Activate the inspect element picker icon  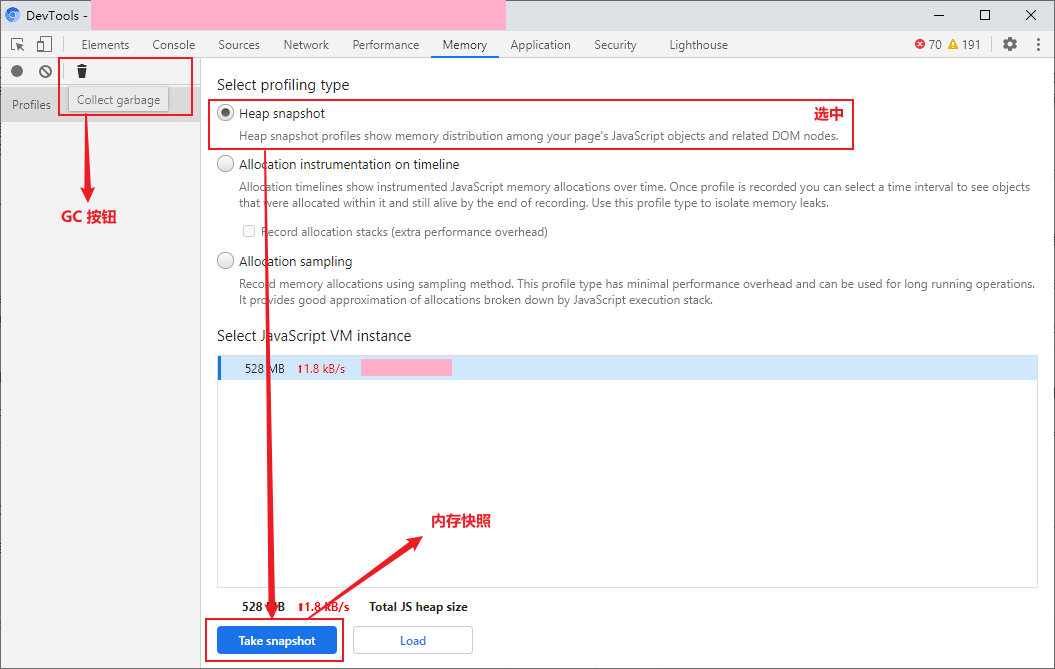pos(18,45)
